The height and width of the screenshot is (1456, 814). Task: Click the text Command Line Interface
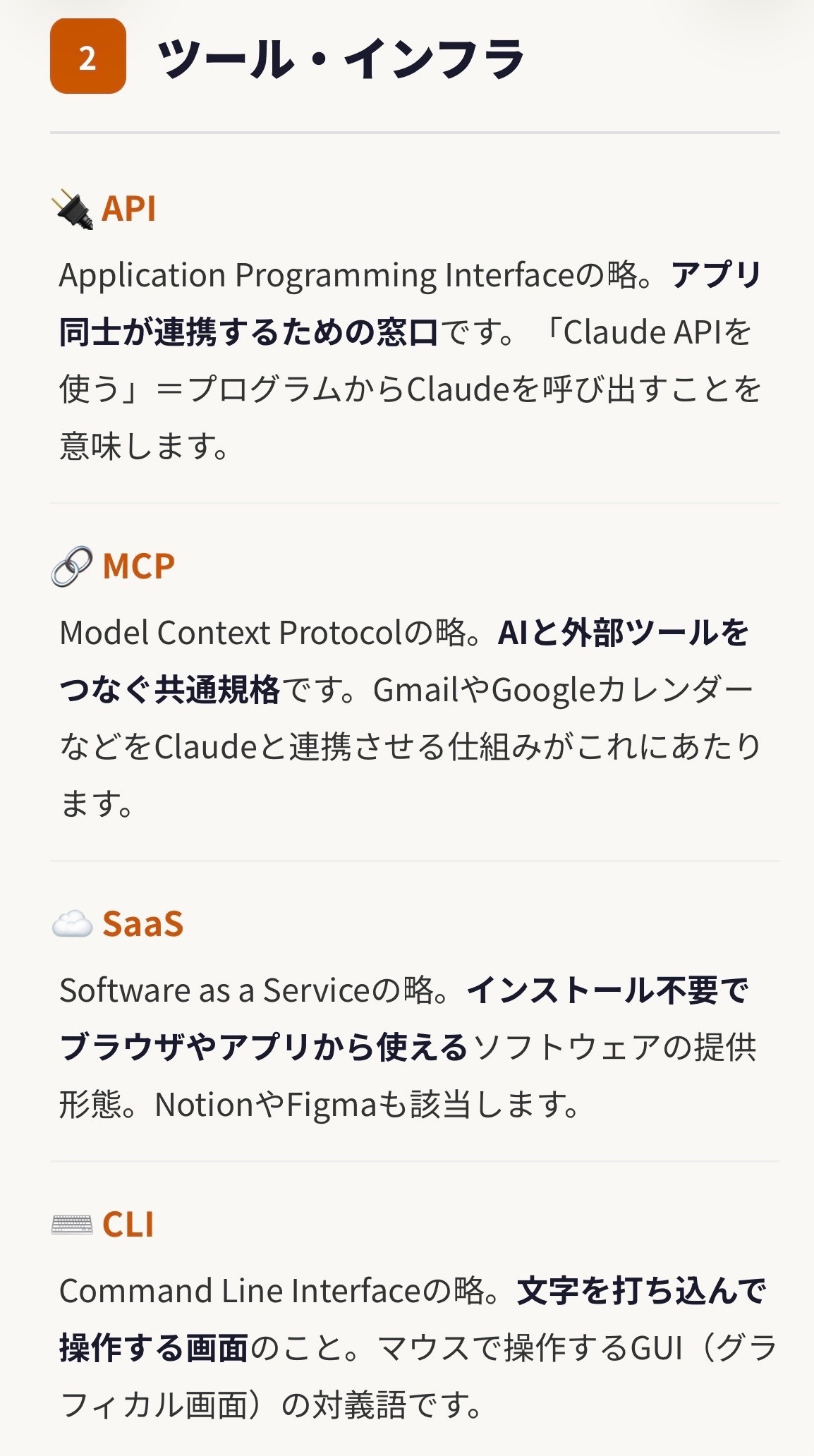(x=240, y=1291)
